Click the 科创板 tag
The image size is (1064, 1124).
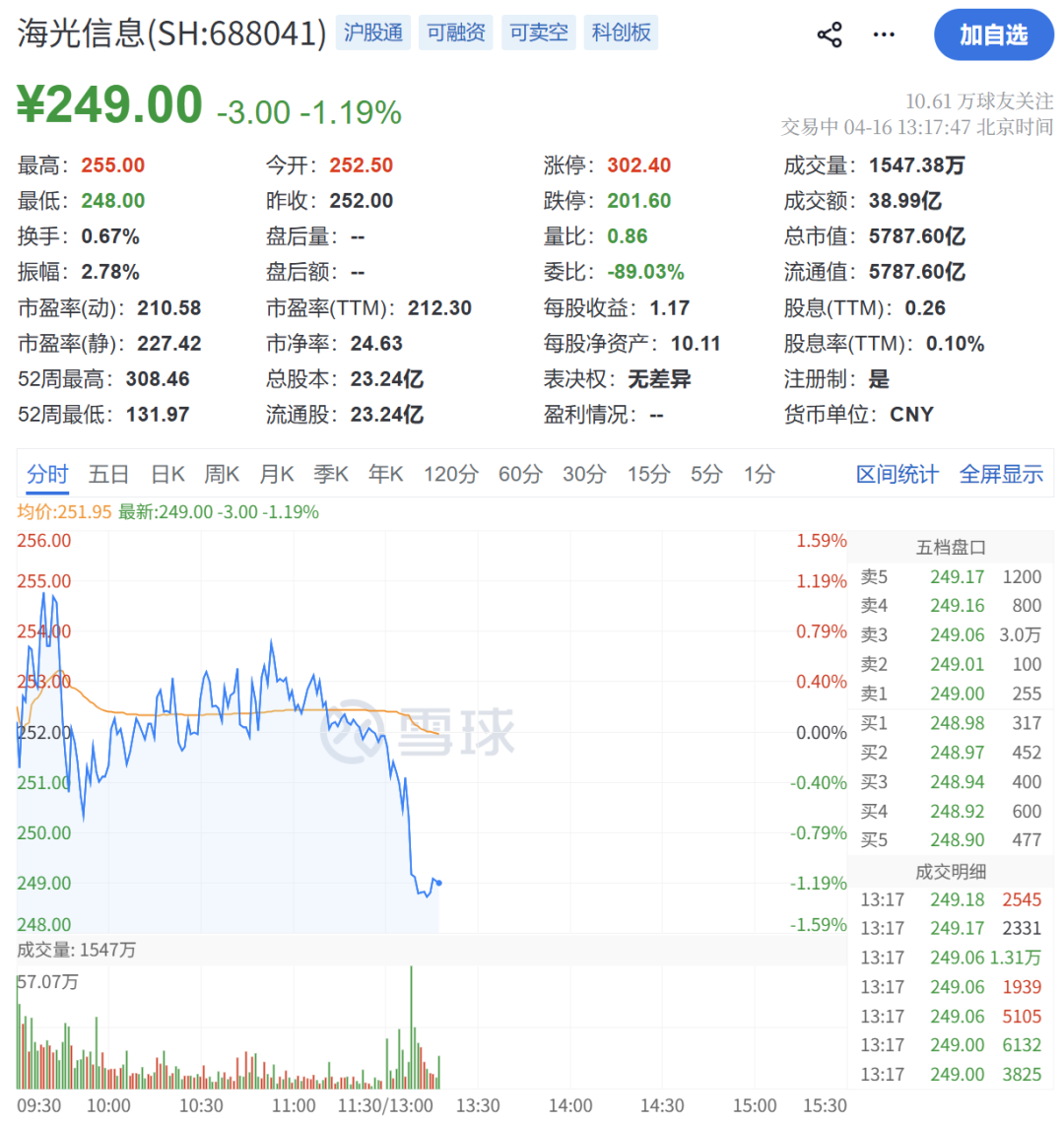pos(621,33)
